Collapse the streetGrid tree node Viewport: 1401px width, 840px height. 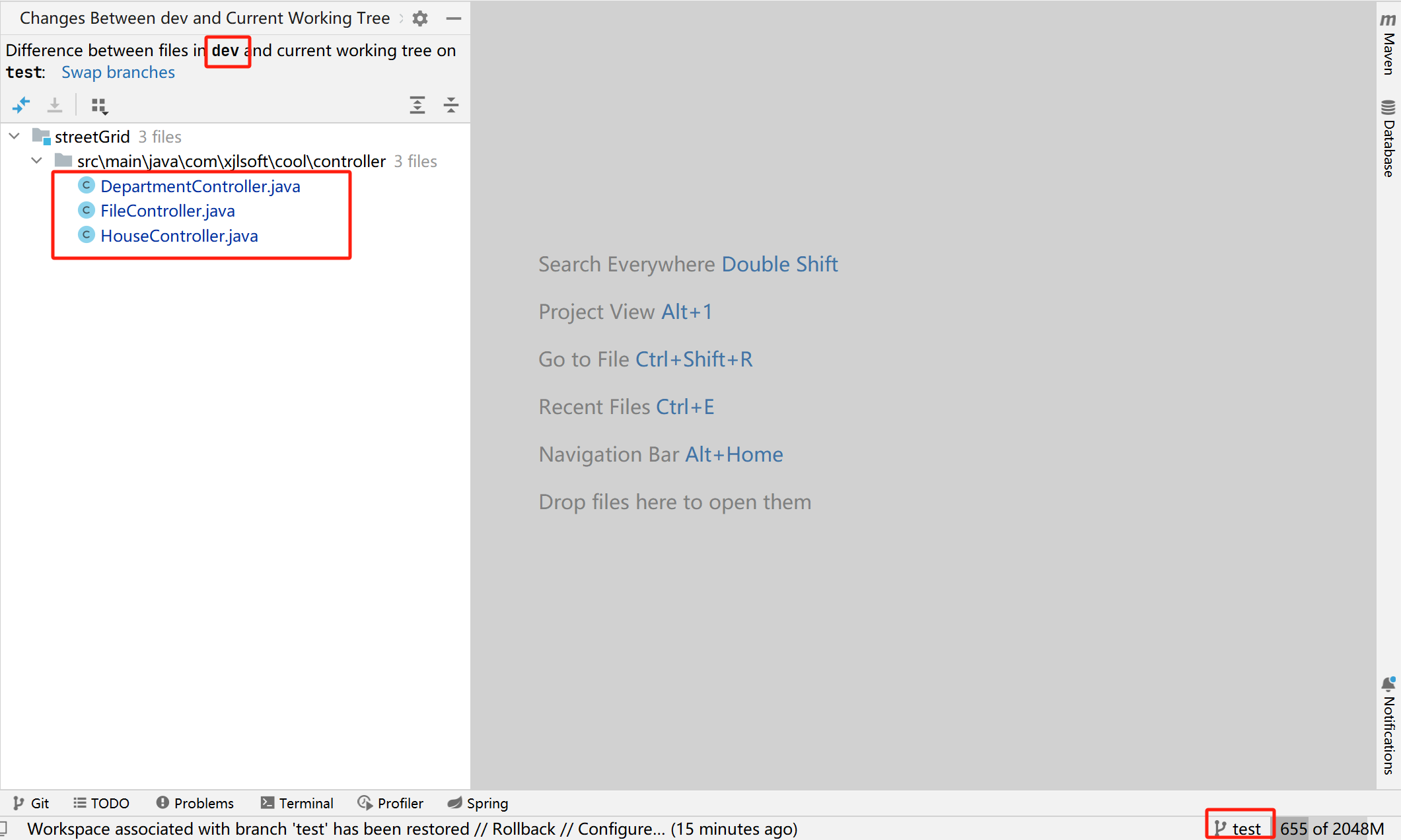pyautogui.click(x=14, y=136)
